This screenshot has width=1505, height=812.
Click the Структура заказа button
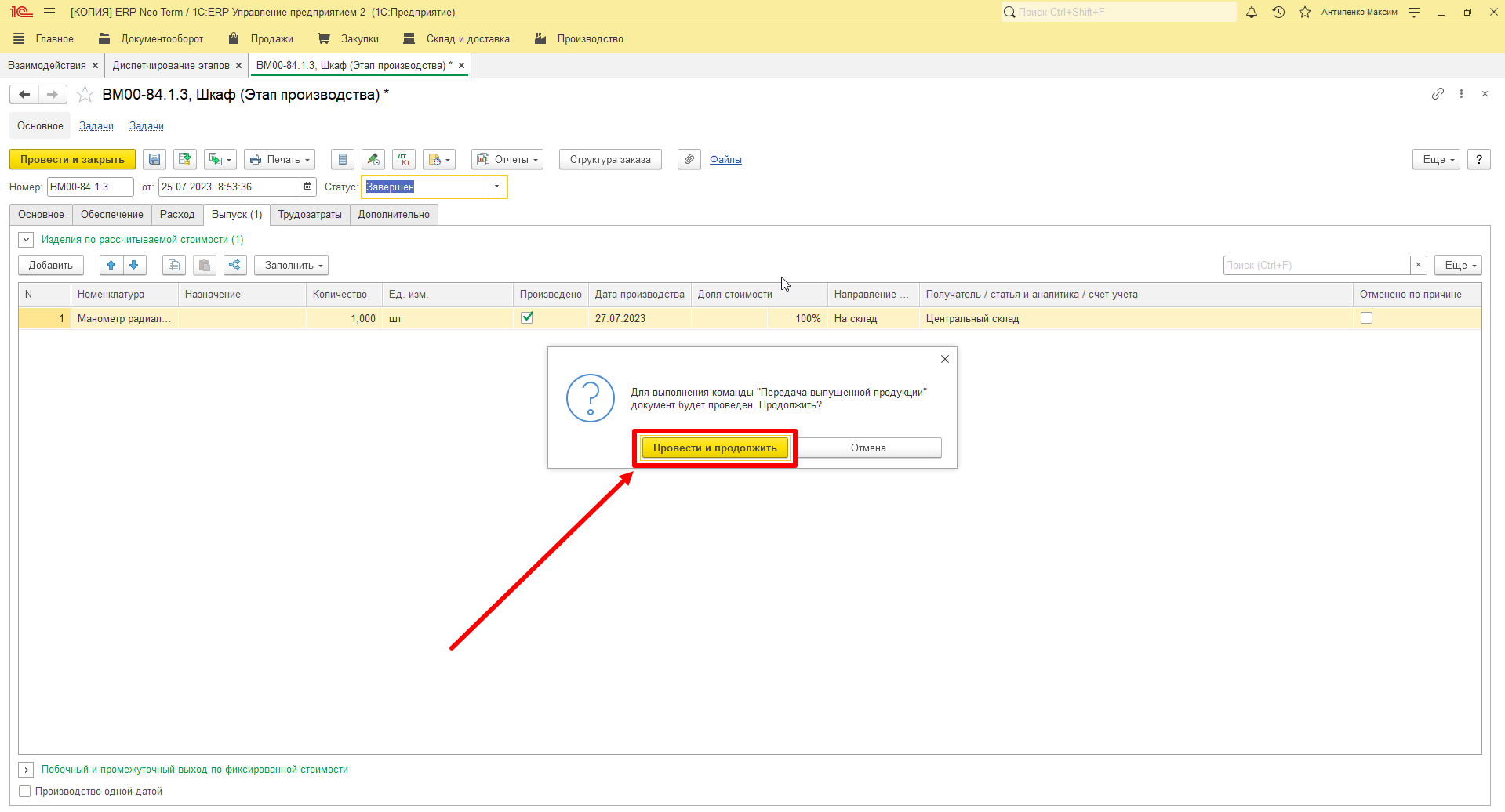click(x=610, y=159)
